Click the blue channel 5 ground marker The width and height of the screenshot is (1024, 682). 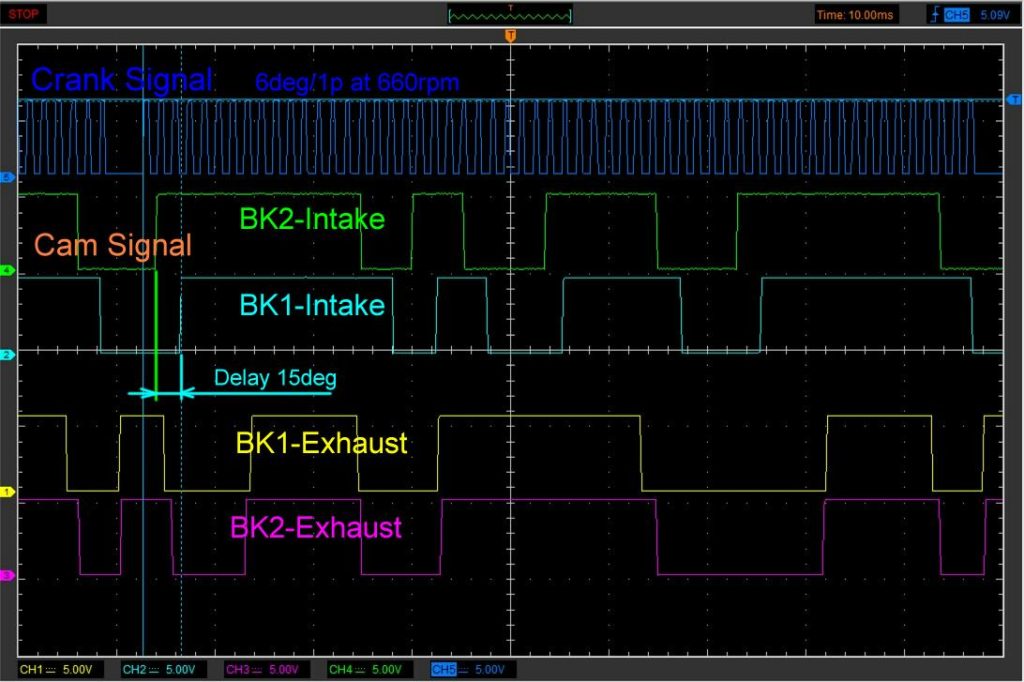pos(9,177)
